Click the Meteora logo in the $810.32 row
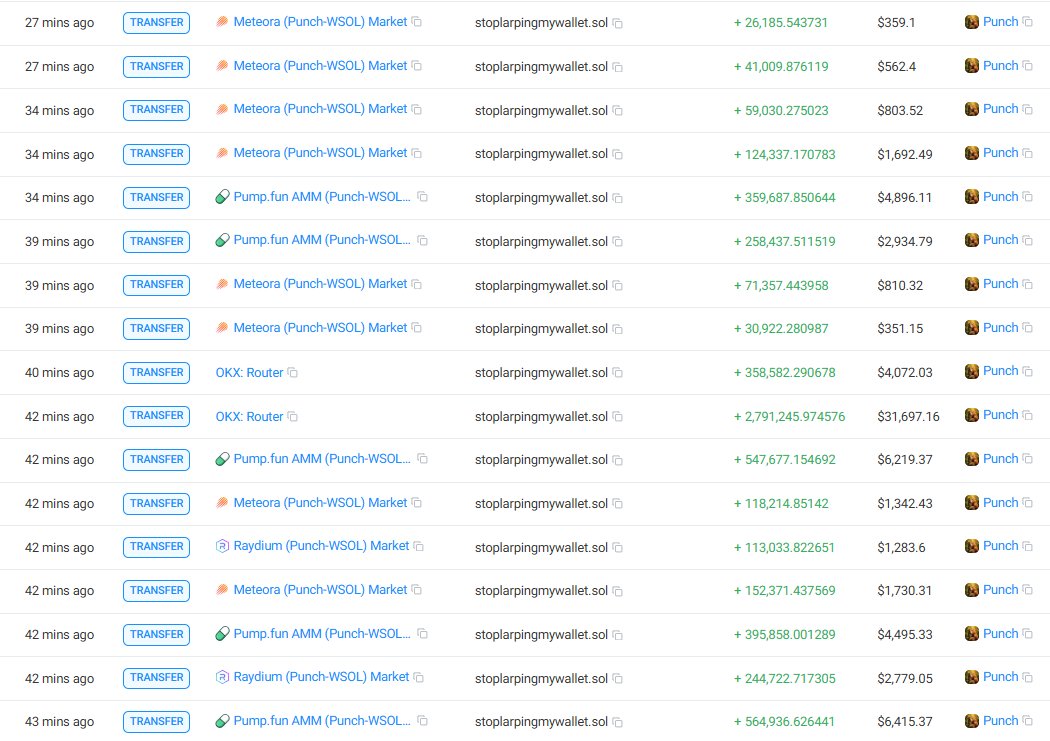This screenshot has height=741, width=1050. [222, 284]
